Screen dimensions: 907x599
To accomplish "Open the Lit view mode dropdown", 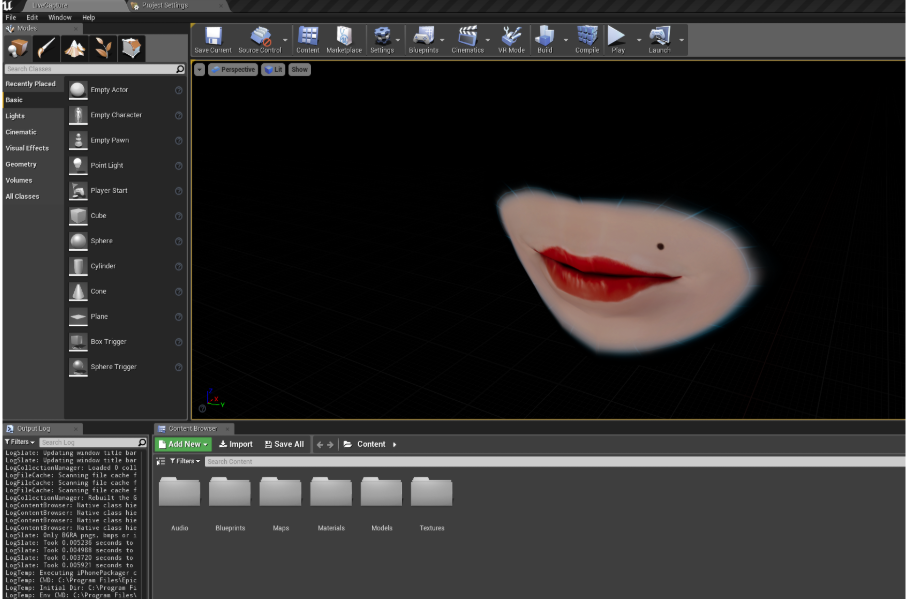I will pos(273,70).
